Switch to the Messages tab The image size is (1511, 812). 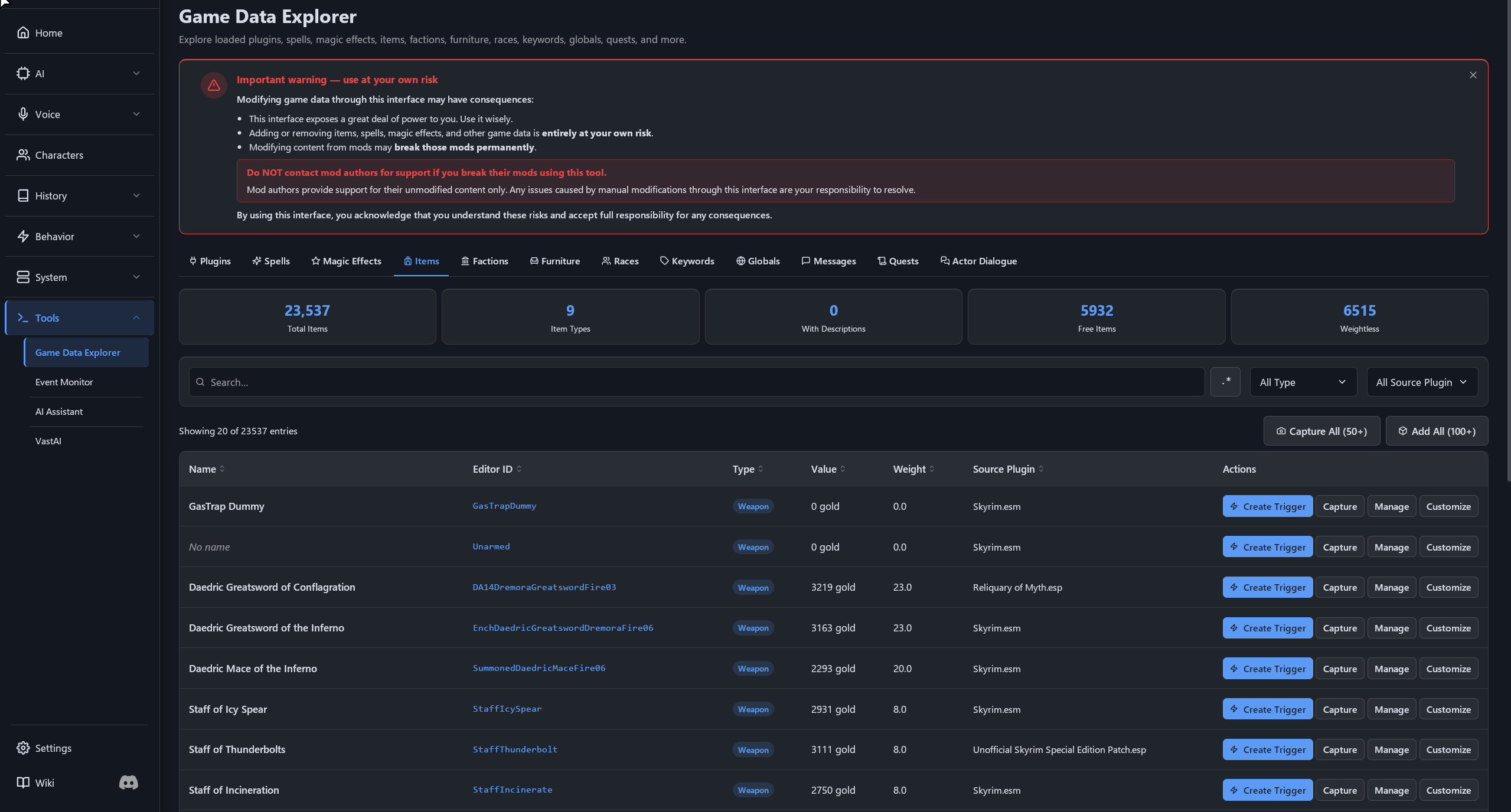click(x=828, y=261)
